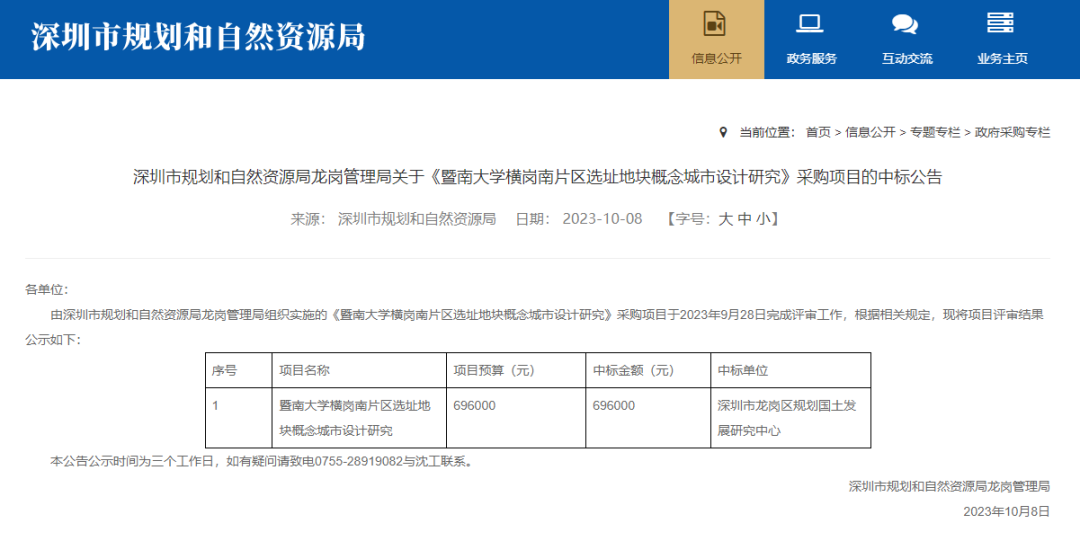Open the 互动交流 navigation tab

tap(907, 39)
